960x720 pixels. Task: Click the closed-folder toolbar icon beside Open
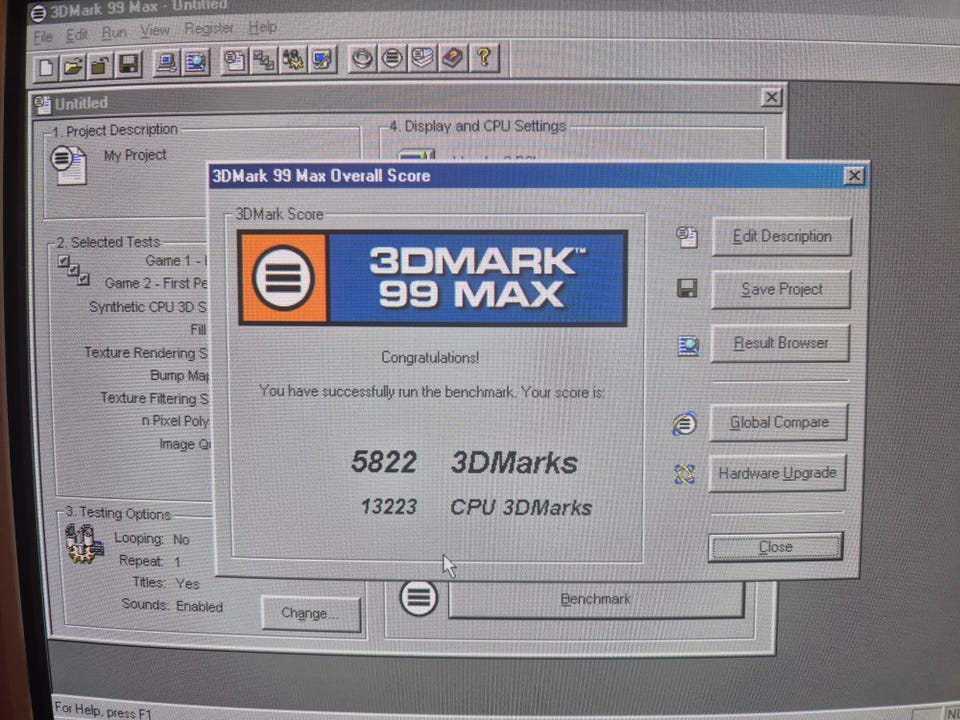tap(100, 65)
